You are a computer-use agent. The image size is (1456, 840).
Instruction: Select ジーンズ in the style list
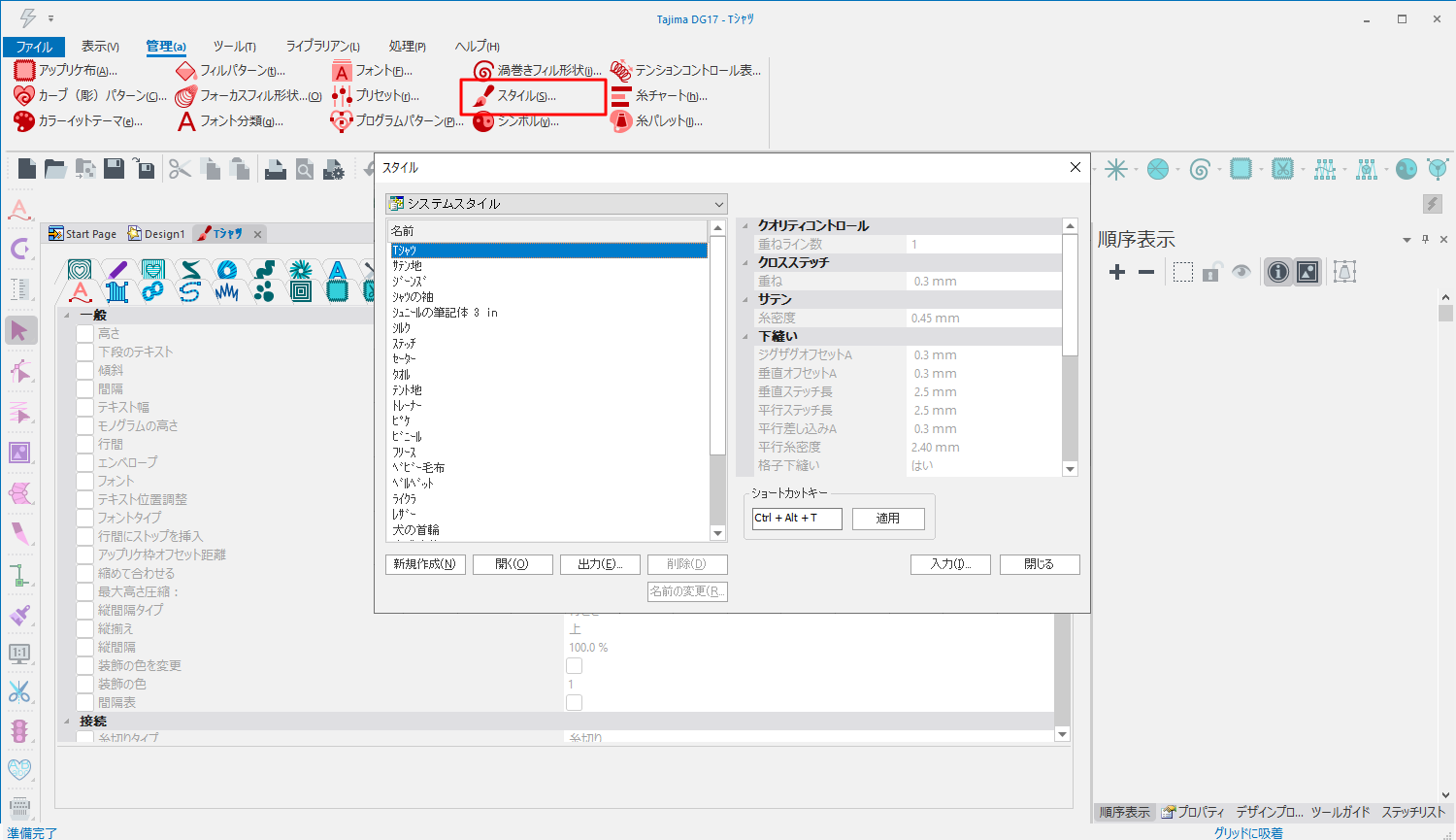coord(409,282)
